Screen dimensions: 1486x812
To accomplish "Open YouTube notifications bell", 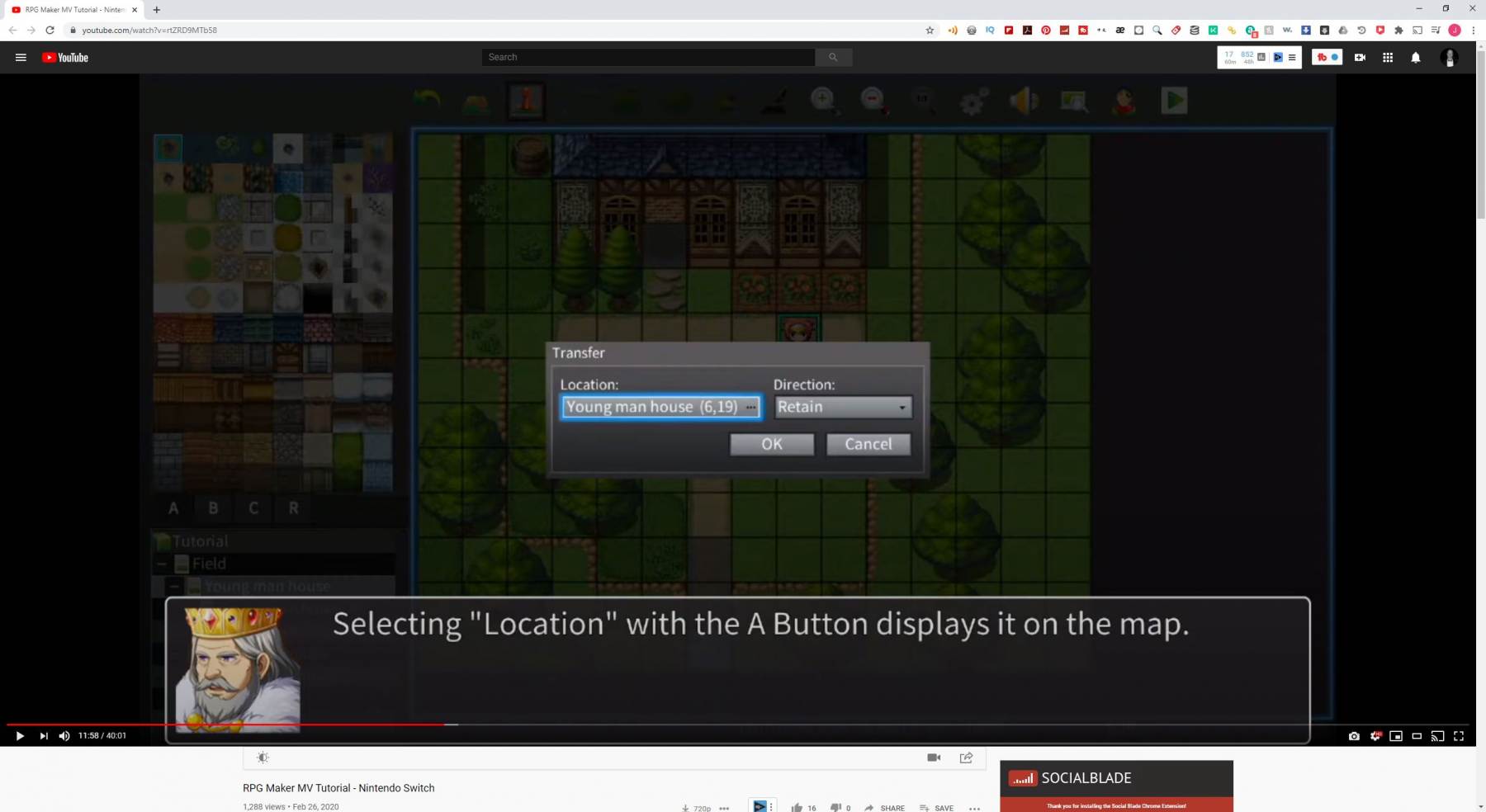I will tap(1416, 58).
